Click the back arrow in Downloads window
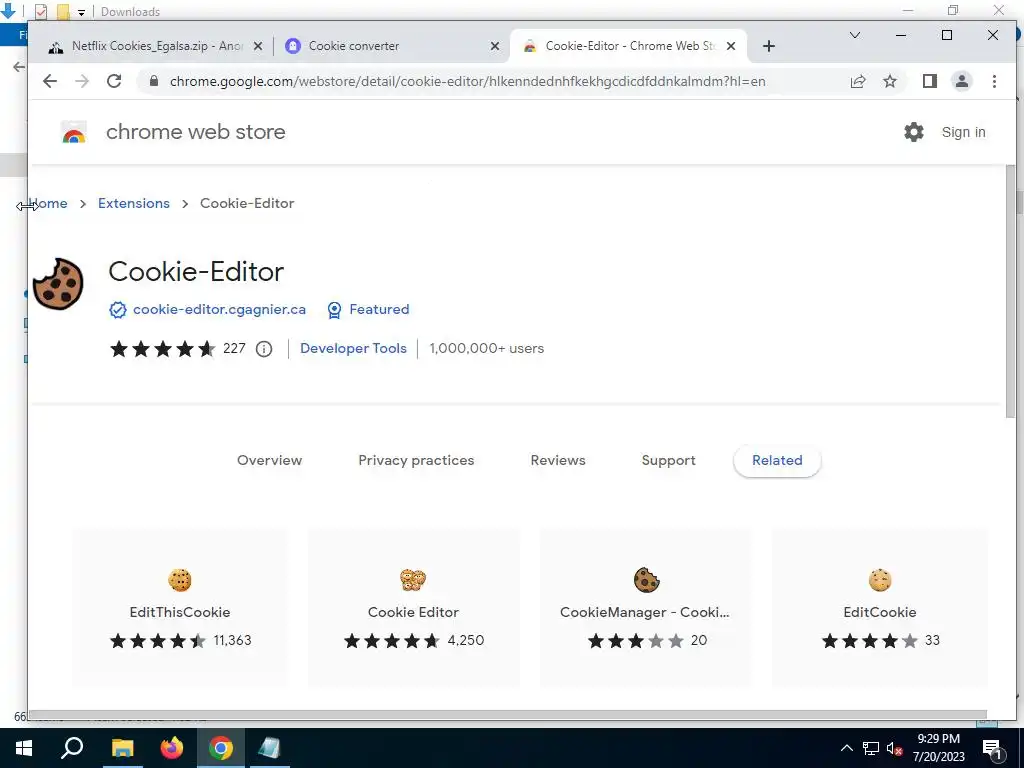The width and height of the screenshot is (1024, 768). 19,66
